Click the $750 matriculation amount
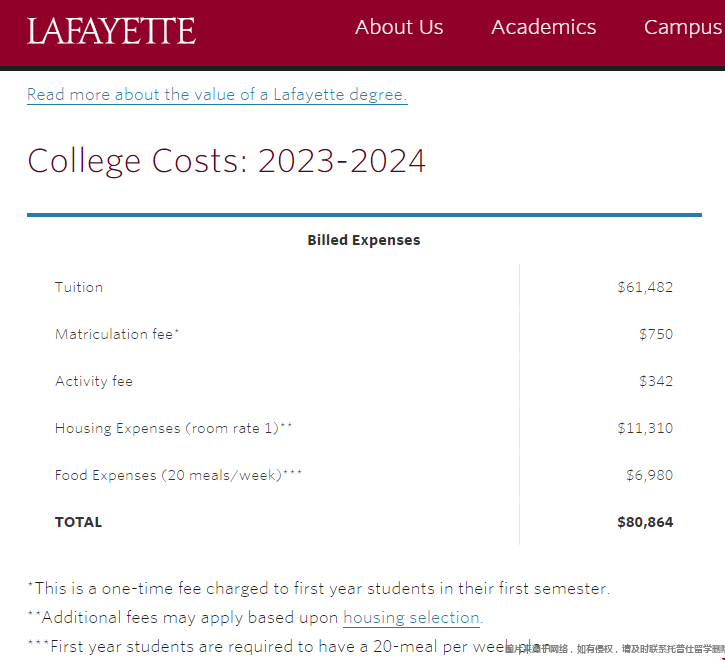This screenshot has height=660, width=725. coord(656,334)
